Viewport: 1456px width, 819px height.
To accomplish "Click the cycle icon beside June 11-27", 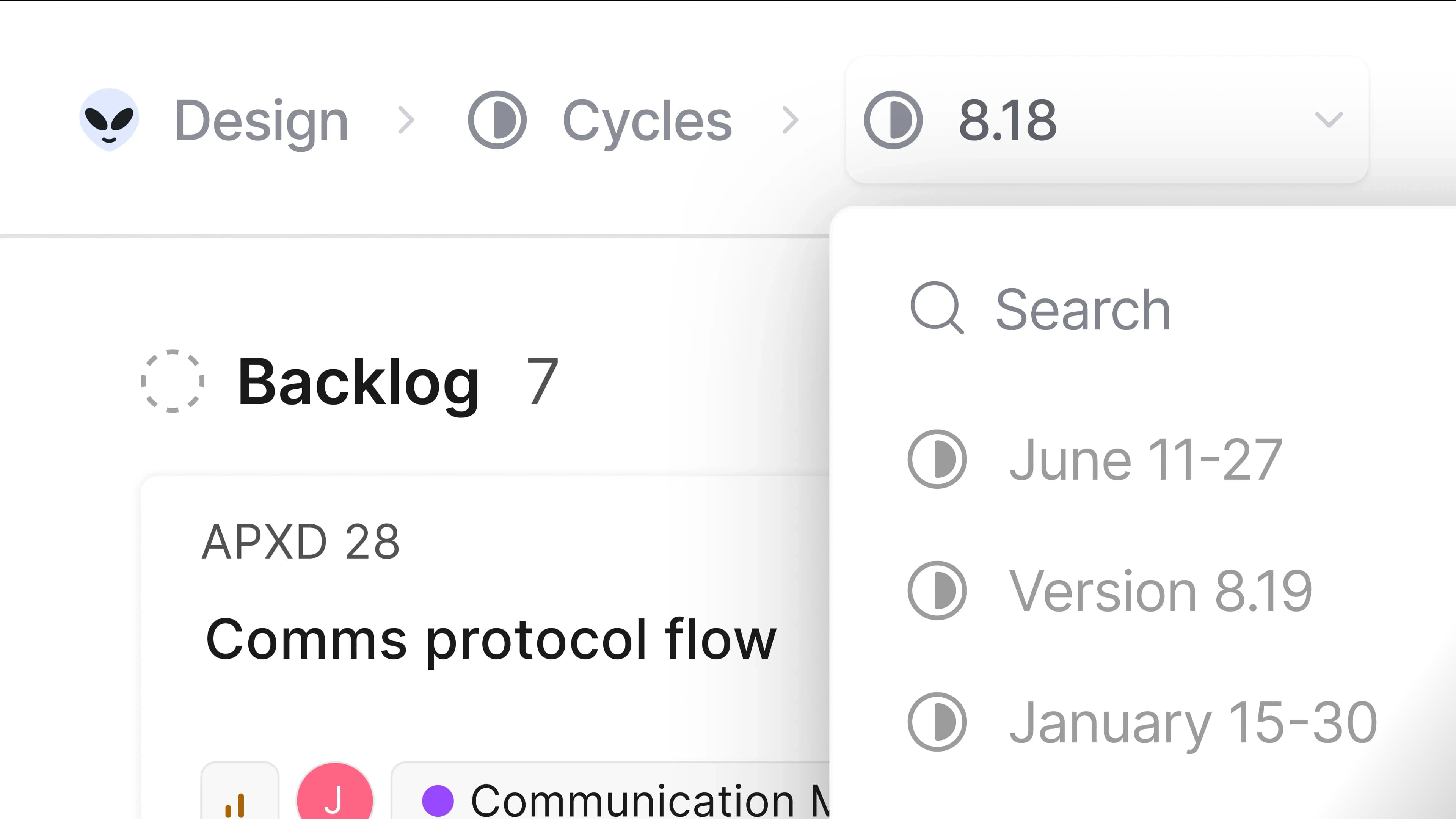I will coord(938,458).
